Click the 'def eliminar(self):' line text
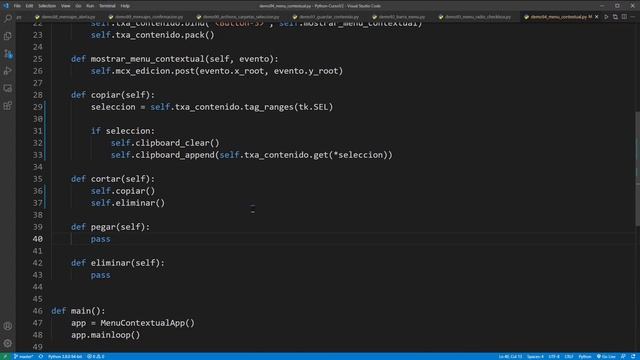 click(x=118, y=263)
